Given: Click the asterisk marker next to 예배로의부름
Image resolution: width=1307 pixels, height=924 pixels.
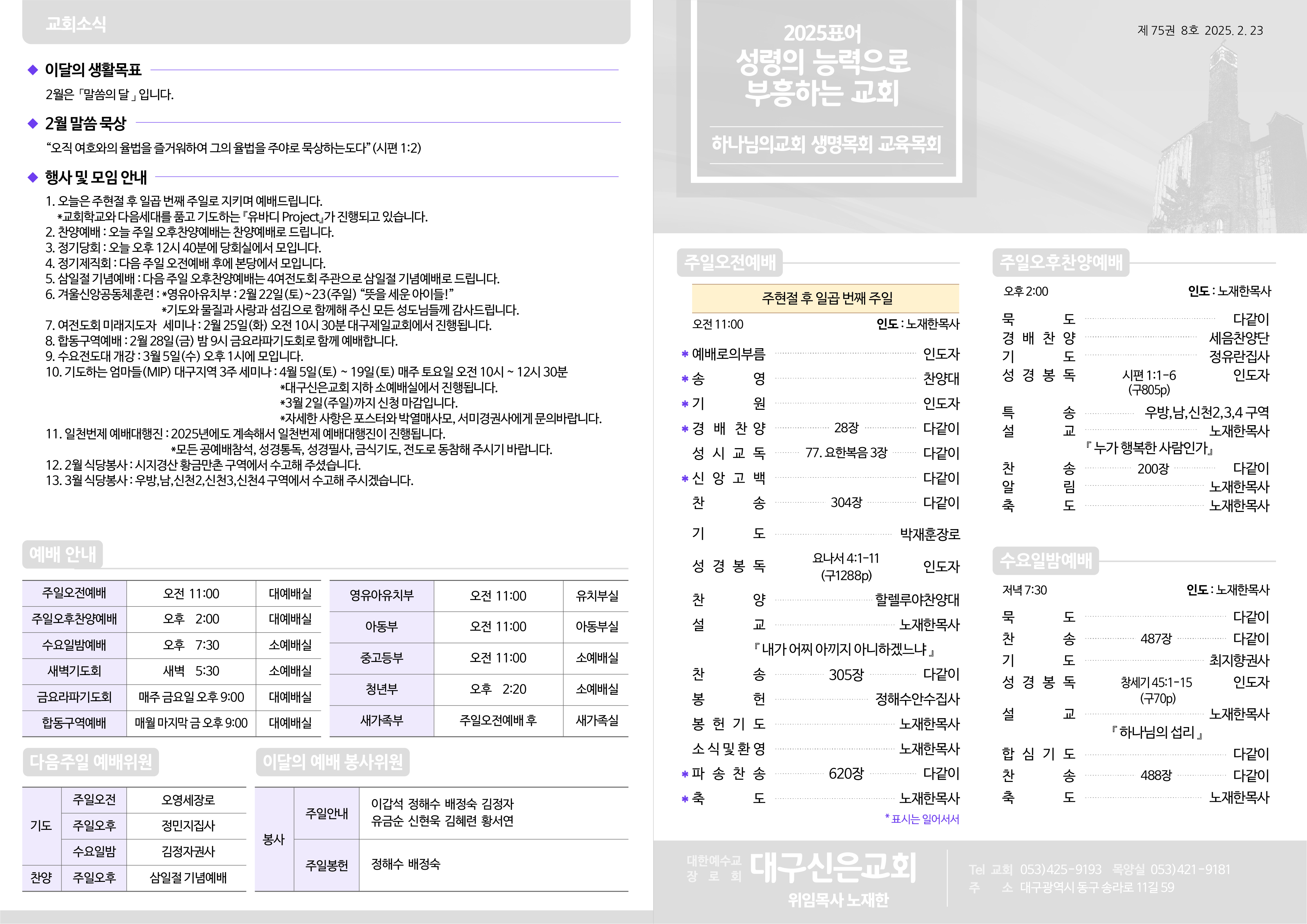Looking at the screenshot, I should click(685, 355).
